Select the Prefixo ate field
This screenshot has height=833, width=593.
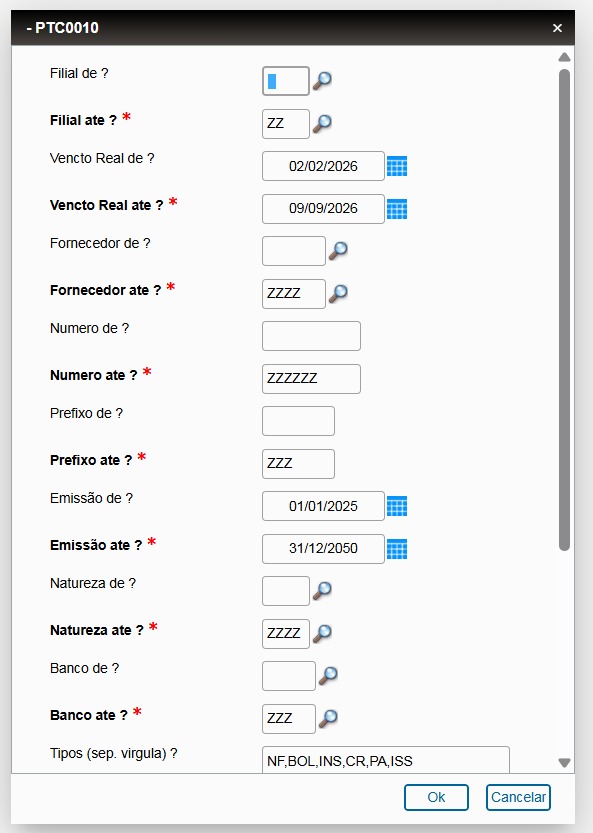pos(299,464)
